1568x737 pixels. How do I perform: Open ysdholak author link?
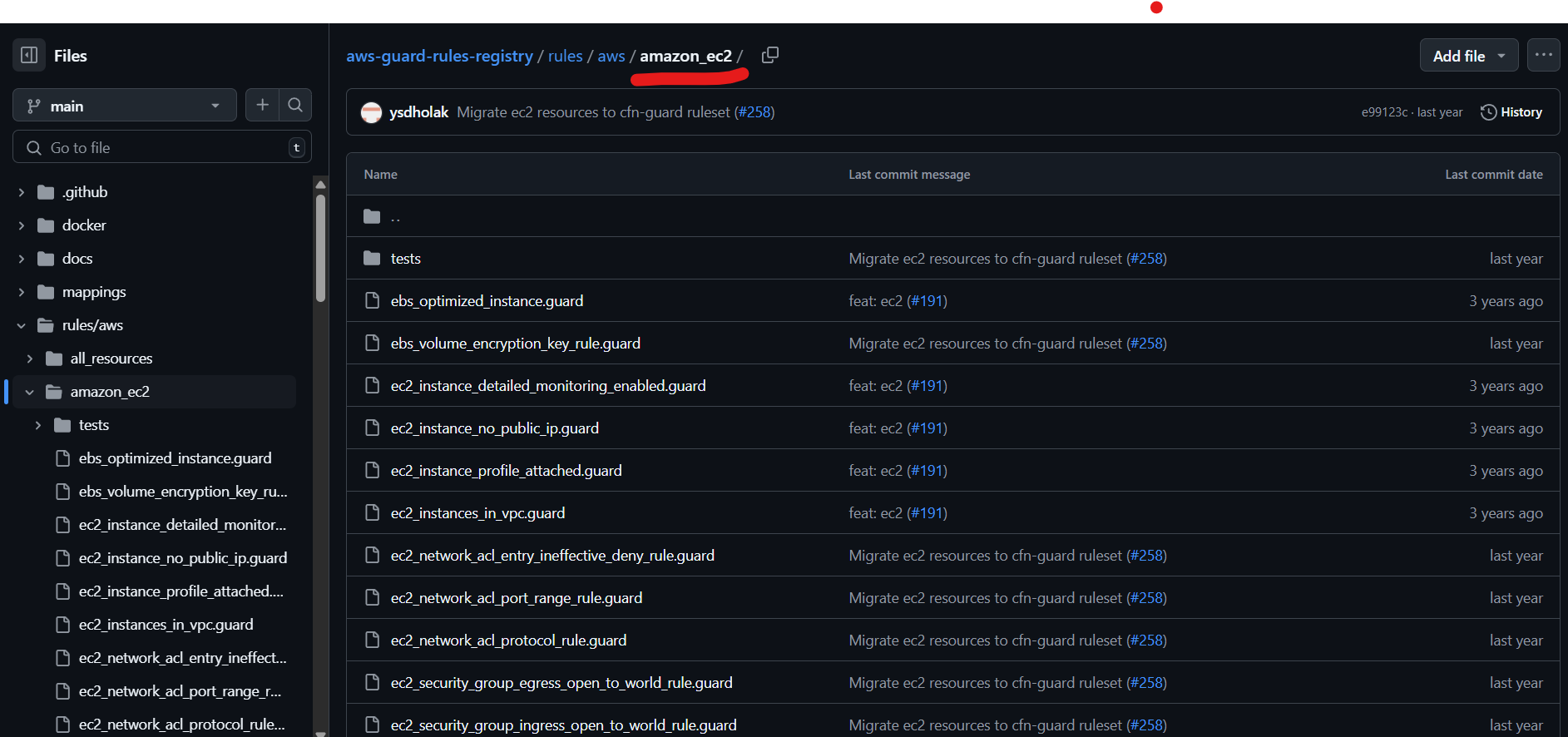(418, 112)
